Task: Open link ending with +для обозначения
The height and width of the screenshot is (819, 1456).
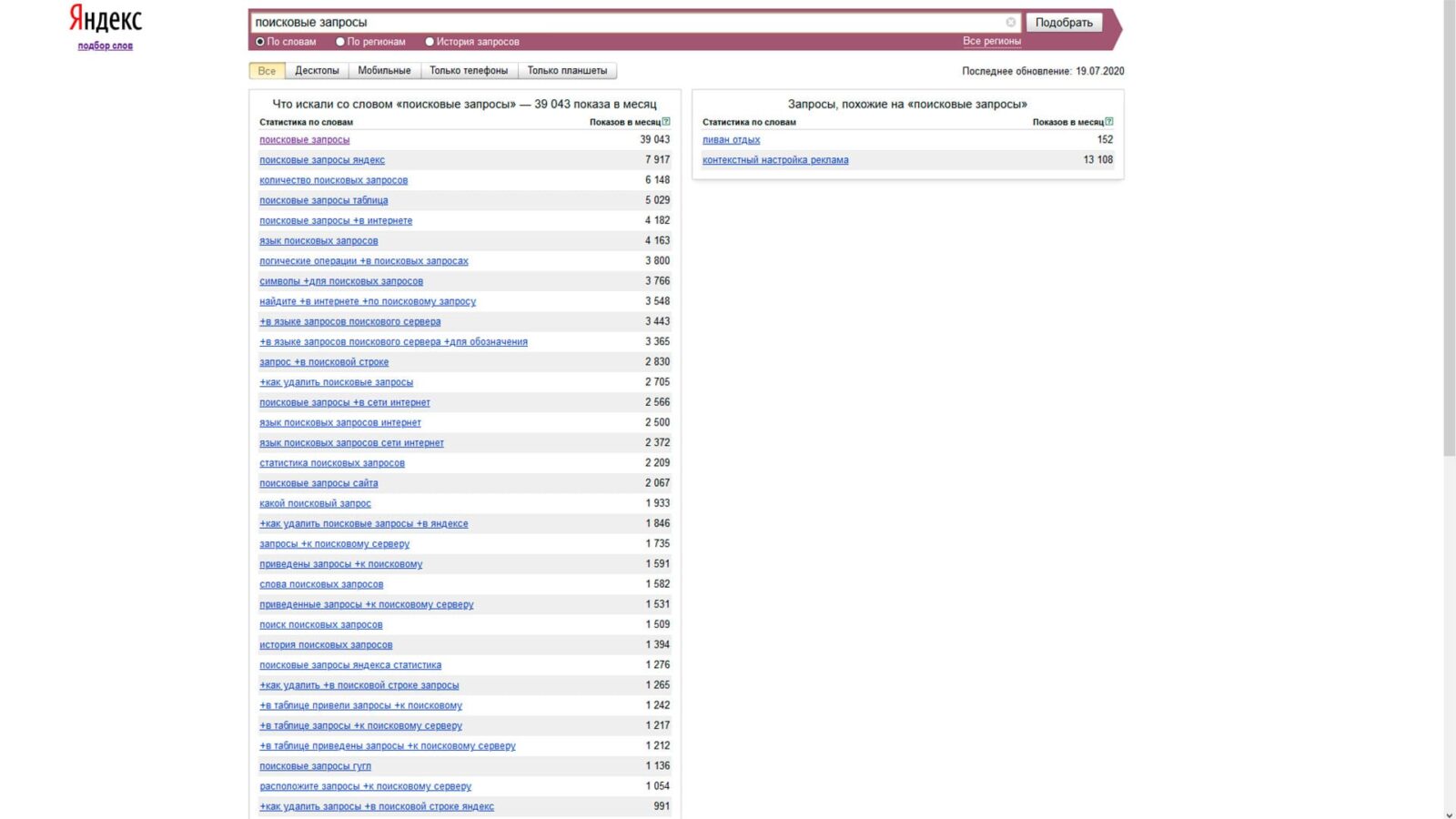Action: 393,342
